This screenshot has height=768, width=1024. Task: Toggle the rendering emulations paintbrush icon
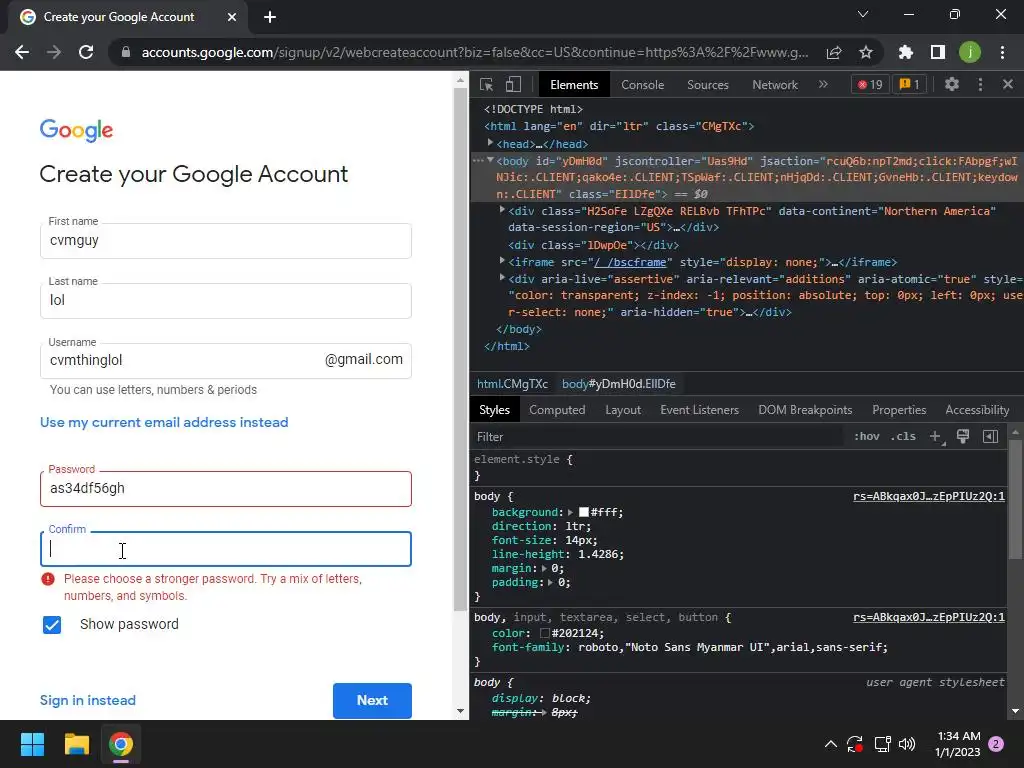[963, 436]
